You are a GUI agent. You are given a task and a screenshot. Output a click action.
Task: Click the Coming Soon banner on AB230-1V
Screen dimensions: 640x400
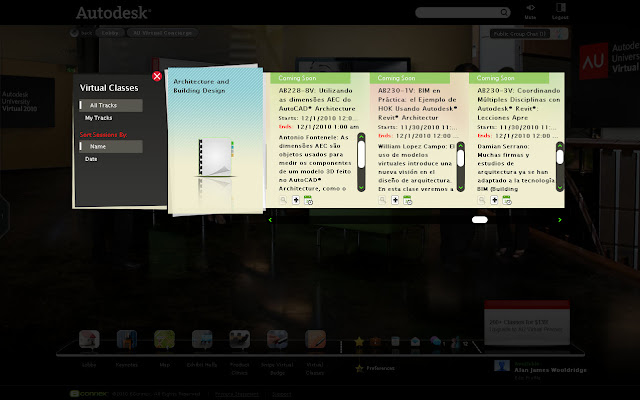[x=409, y=78]
